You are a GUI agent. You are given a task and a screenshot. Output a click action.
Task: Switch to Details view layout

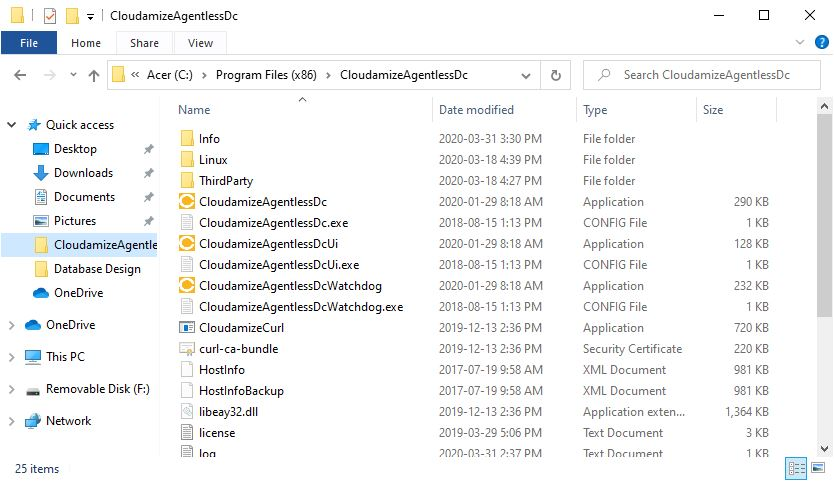(x=798, y=468)
